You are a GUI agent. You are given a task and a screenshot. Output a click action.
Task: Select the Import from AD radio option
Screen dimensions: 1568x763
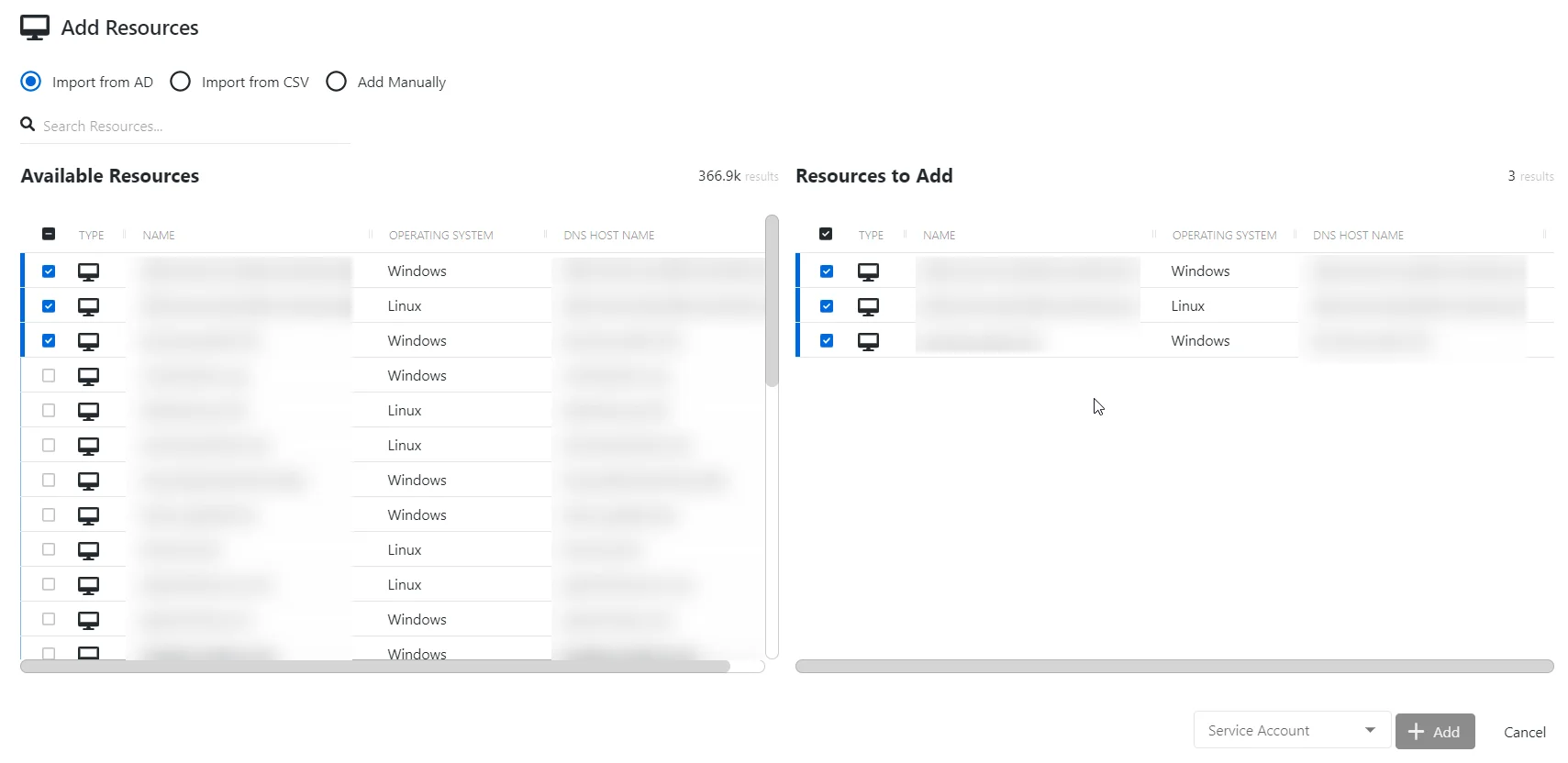[31, 82]
